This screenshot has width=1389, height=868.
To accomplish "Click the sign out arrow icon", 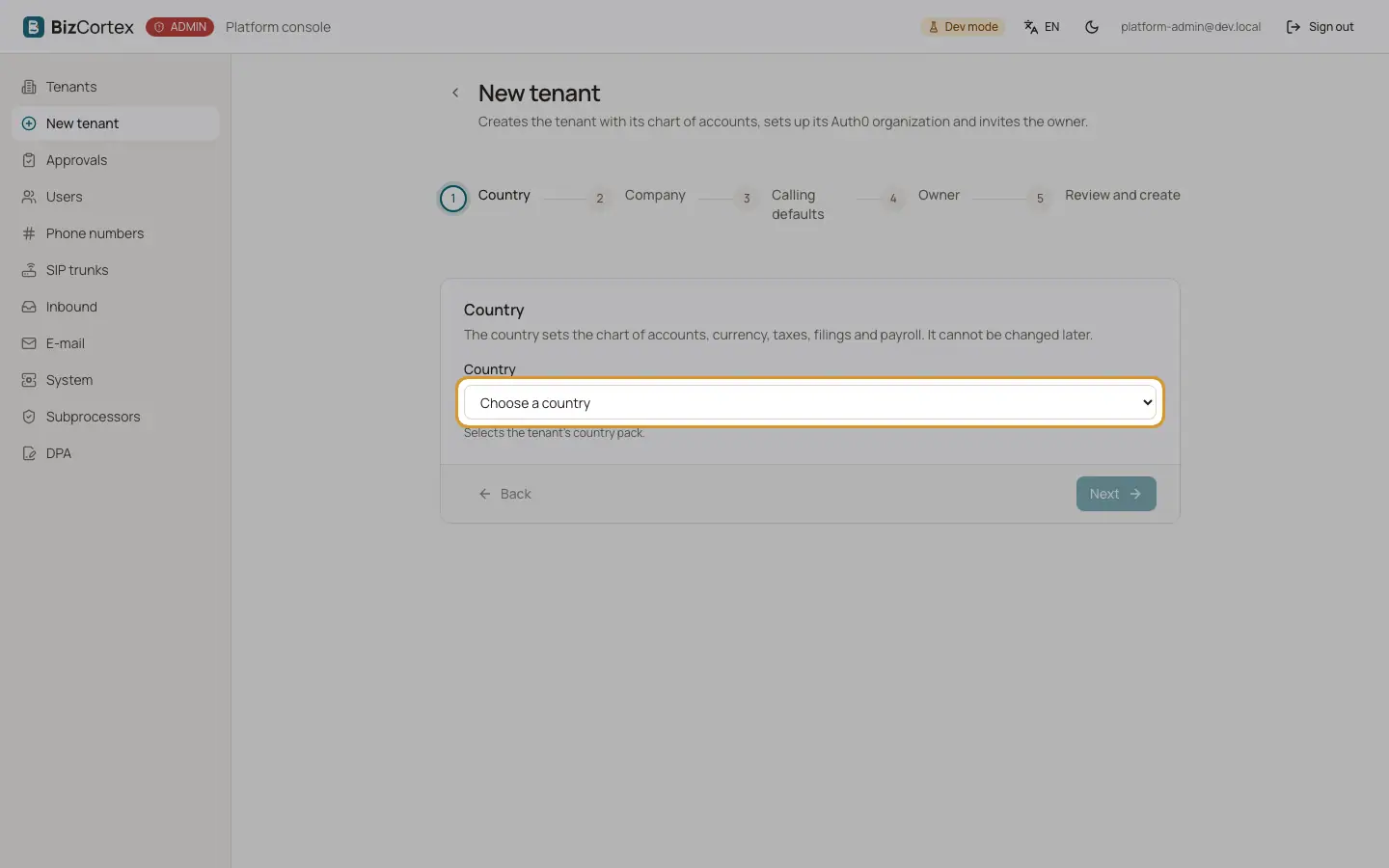I will coord(1294,27).
